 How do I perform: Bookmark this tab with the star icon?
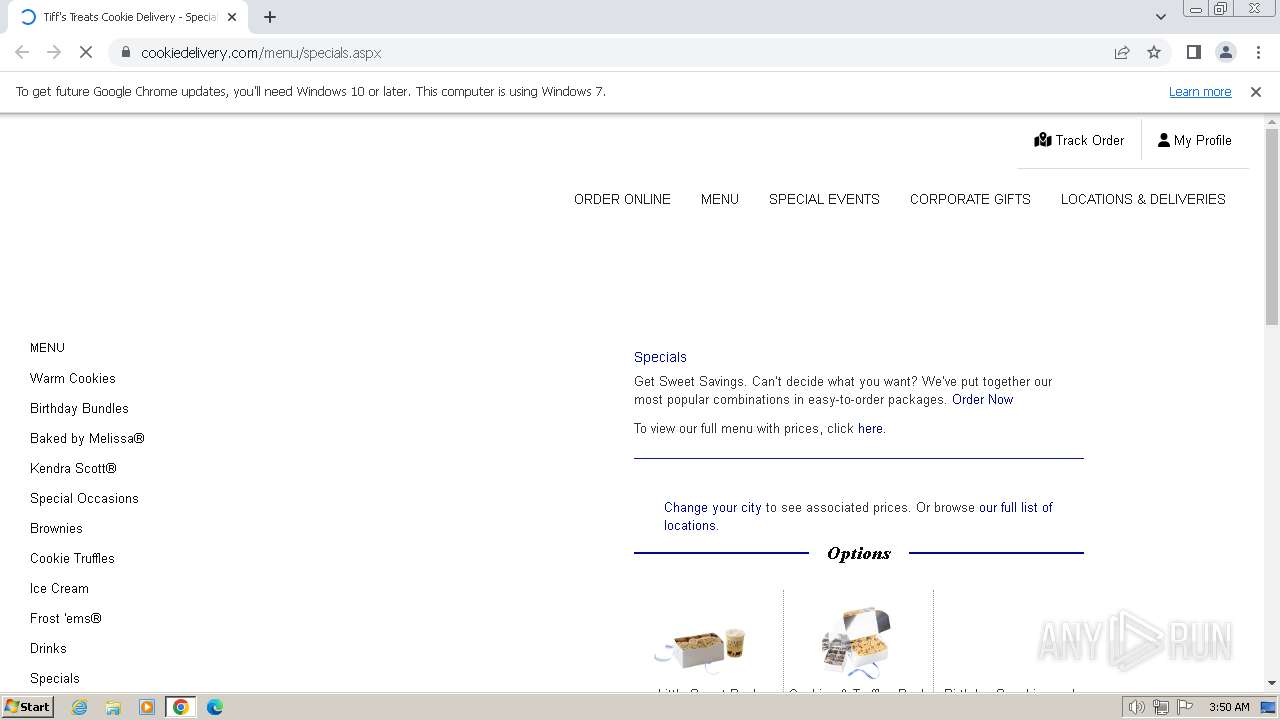(x=1154, y=53)
